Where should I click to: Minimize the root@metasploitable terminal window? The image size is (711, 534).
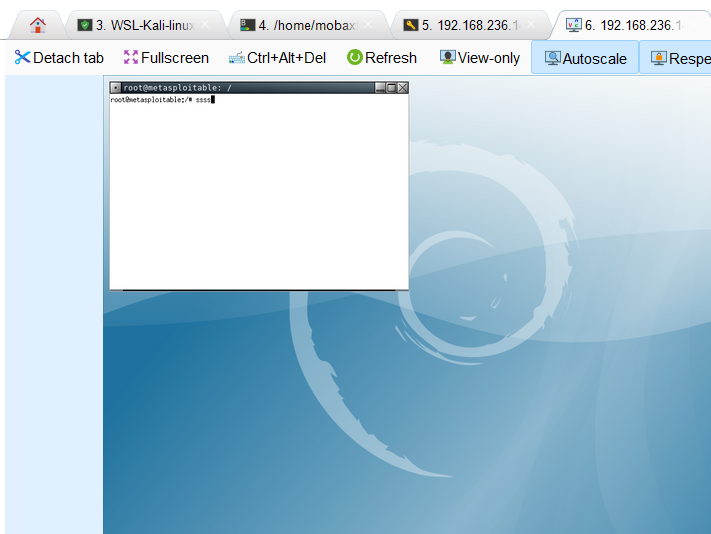pos(380,87)
